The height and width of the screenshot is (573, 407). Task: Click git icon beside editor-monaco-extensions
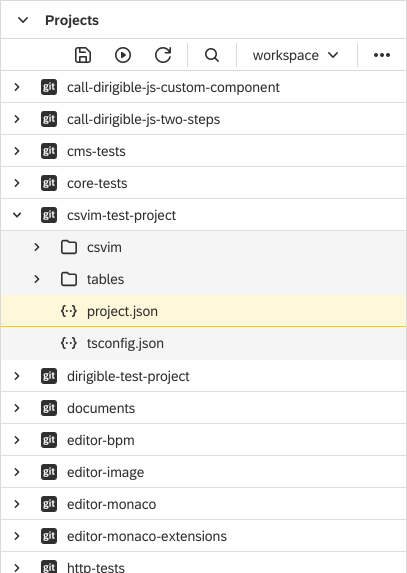(x=49, y=536)
